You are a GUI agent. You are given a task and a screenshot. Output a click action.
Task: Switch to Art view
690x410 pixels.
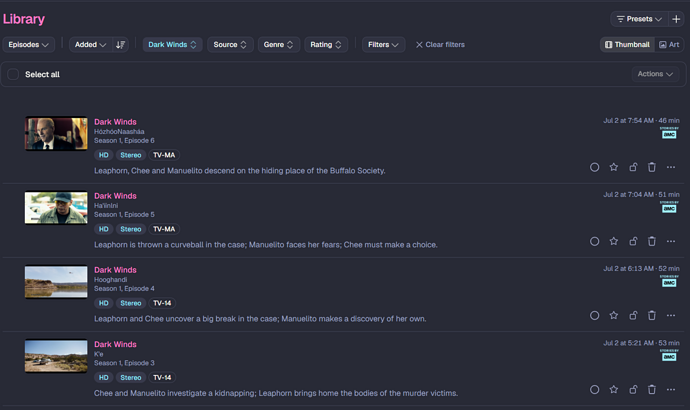pyautogui.click(x=669, y=44)
